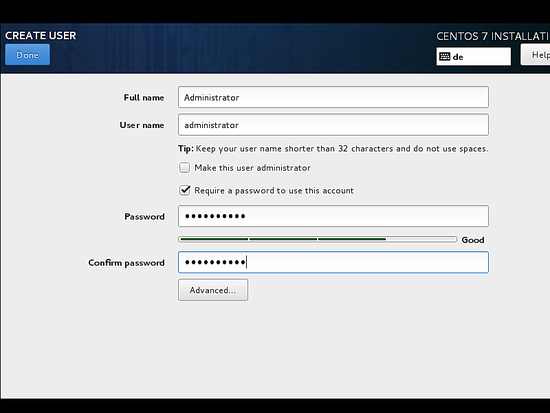Image resolution: width=550 pixels, height=413 pixels.
Task: Click the 'Confirm password' field label
Action: (126, 263)
